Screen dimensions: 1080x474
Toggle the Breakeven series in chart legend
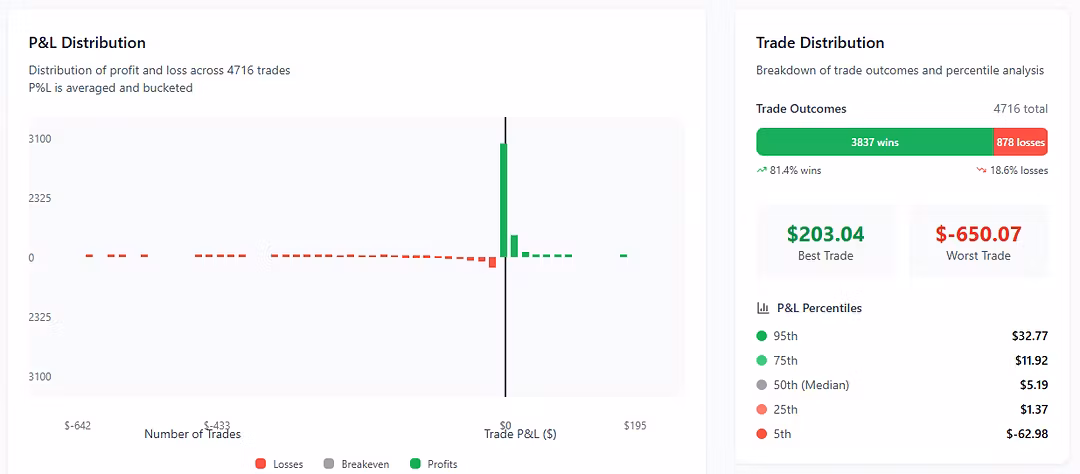348,464
